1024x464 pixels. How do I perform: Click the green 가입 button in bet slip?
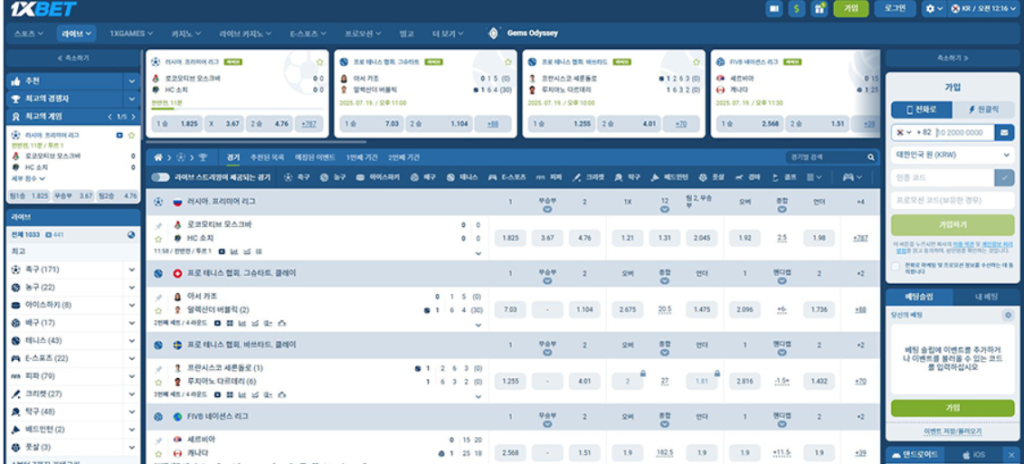pos(952,408)
